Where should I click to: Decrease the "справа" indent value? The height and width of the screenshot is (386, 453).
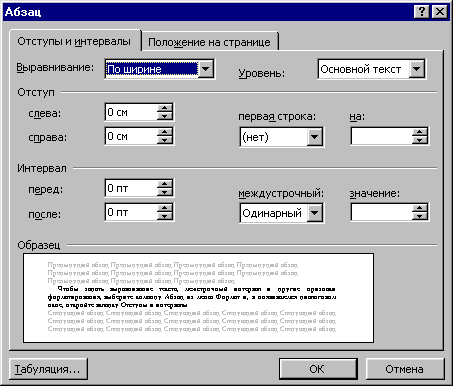[x=165, y=140]
